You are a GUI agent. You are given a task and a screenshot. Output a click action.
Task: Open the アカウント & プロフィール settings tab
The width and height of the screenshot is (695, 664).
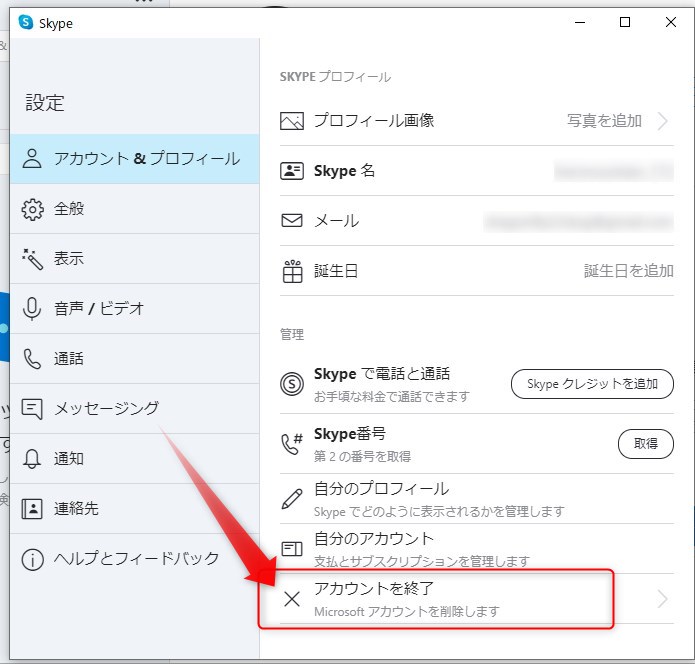[135, 159]
